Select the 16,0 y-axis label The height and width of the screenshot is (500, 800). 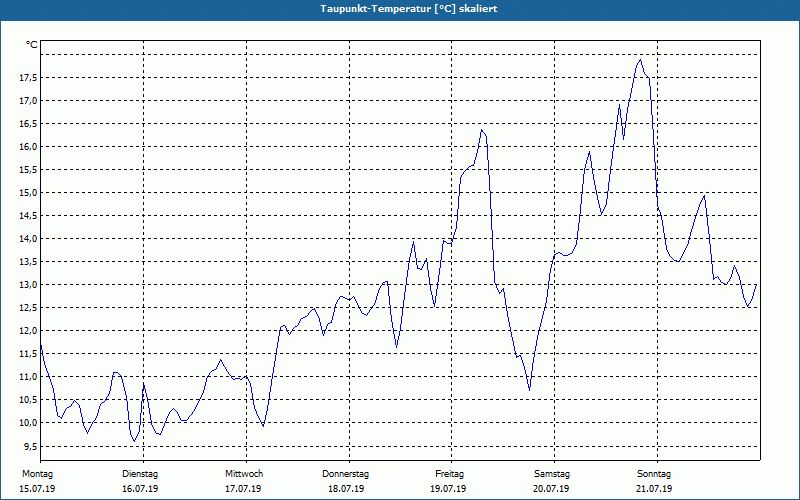[x=28, y=147]
